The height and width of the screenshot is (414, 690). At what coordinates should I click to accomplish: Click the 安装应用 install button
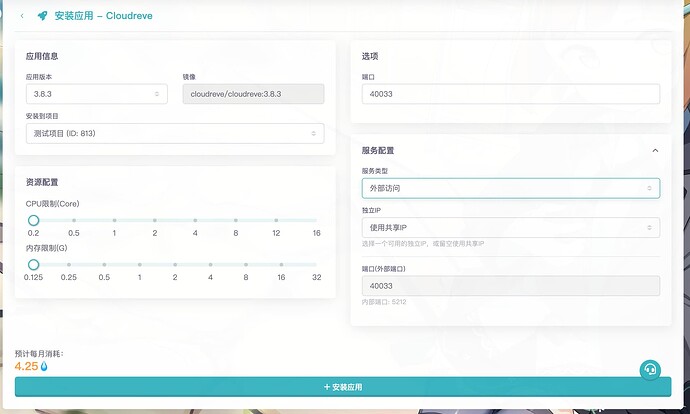pos(343,387)
